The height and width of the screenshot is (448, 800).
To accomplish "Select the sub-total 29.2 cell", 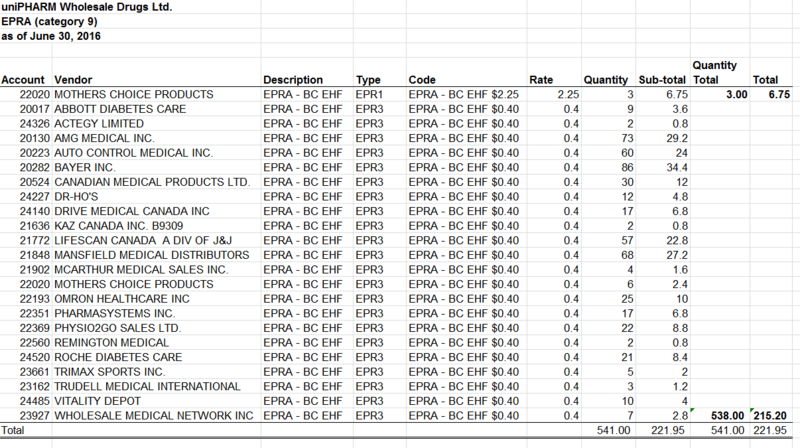I will click(677, 138).
